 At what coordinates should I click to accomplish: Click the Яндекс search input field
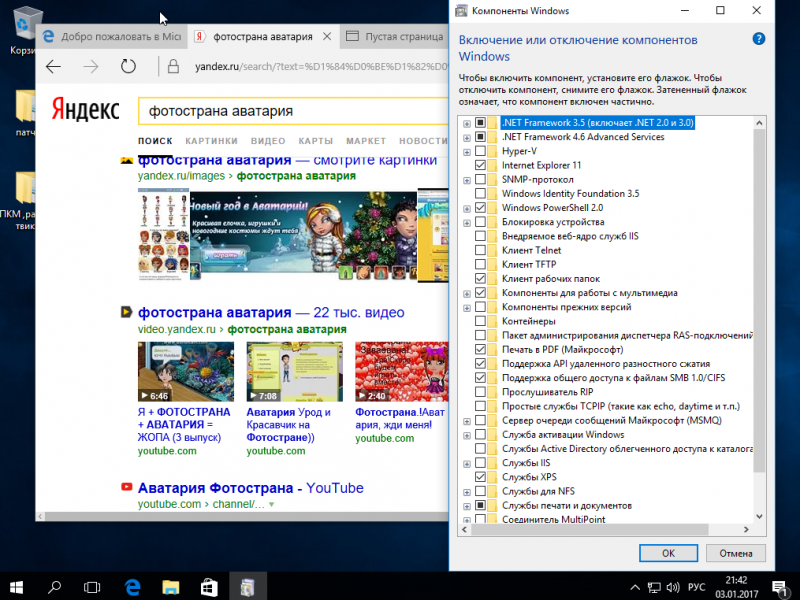pos(293,111)
